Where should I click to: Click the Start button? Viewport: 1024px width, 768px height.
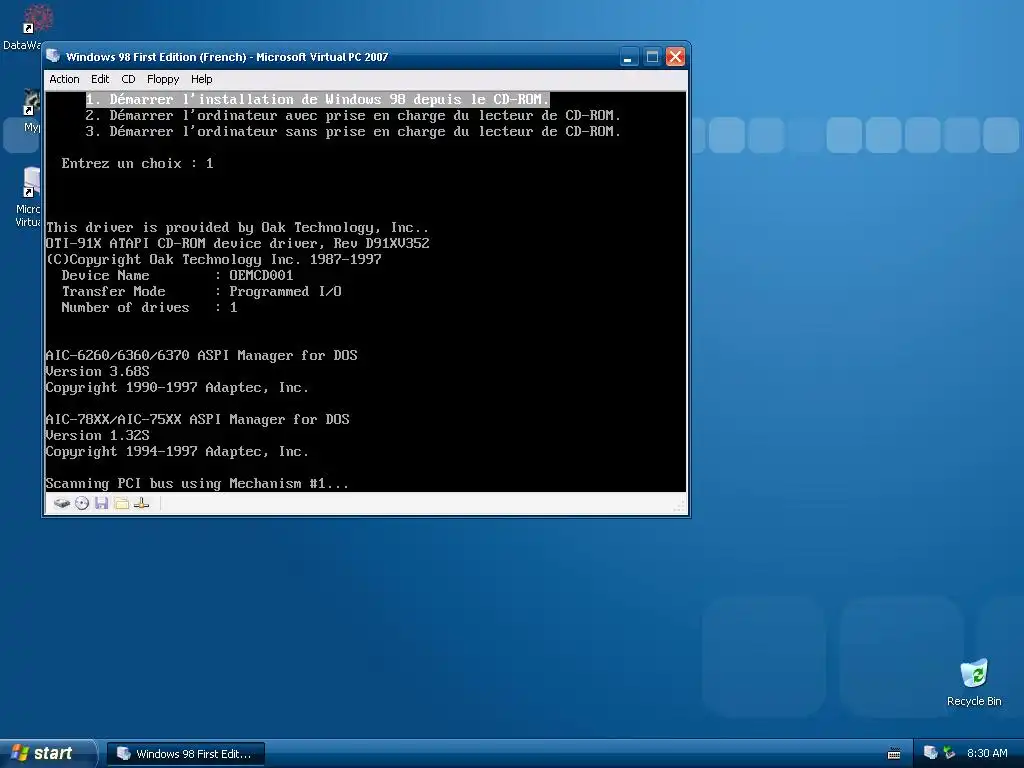[47, 754]
